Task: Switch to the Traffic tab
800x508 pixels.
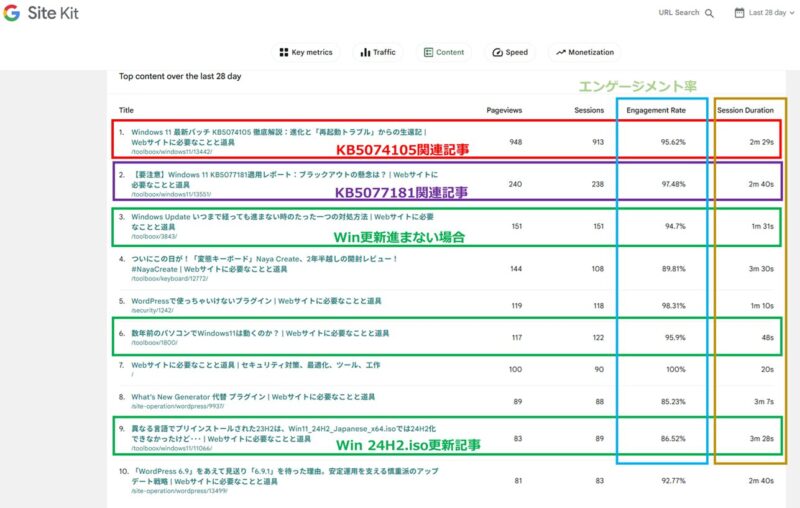Action: (x=378, y=52)
